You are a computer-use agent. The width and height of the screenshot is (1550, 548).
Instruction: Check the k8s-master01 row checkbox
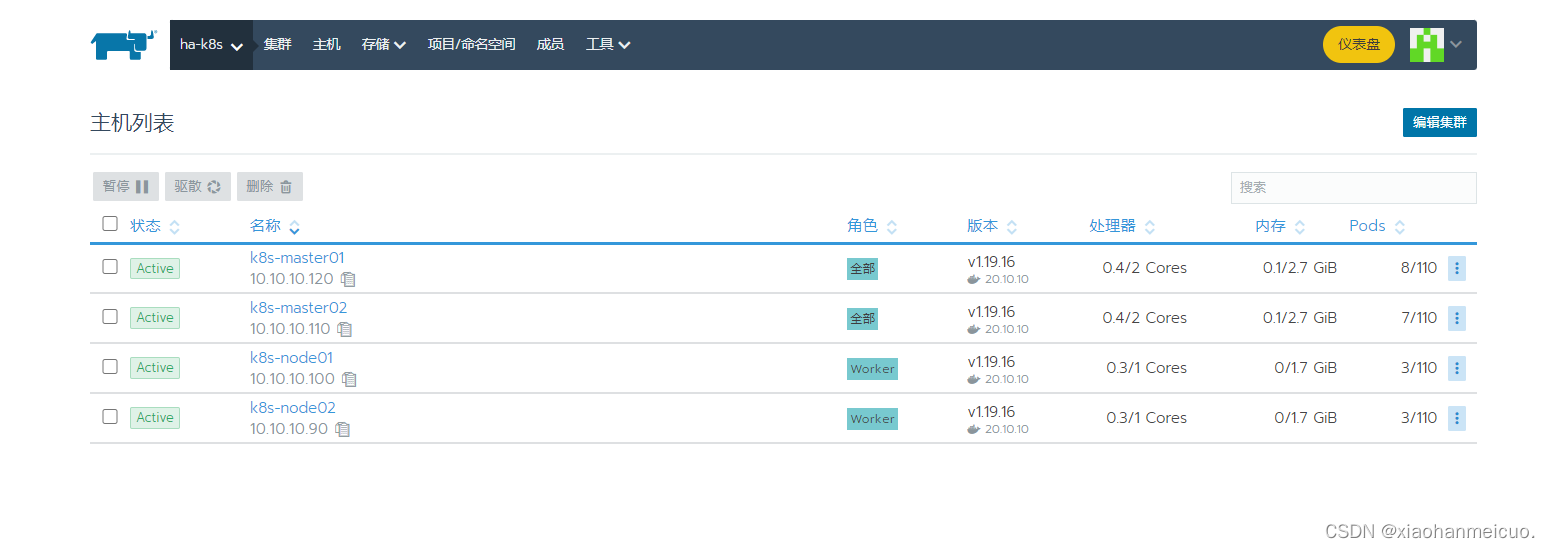pos(110,266)
